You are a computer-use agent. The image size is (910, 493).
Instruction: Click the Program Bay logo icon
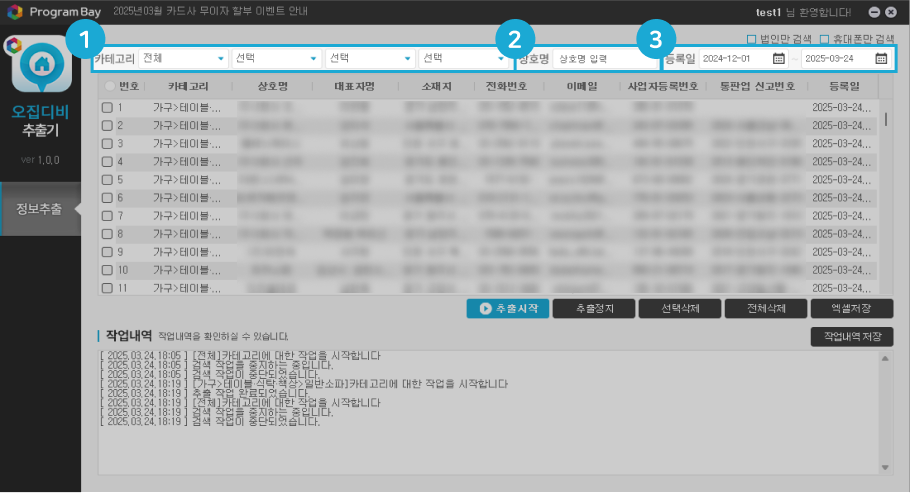(x=14, y=12)
